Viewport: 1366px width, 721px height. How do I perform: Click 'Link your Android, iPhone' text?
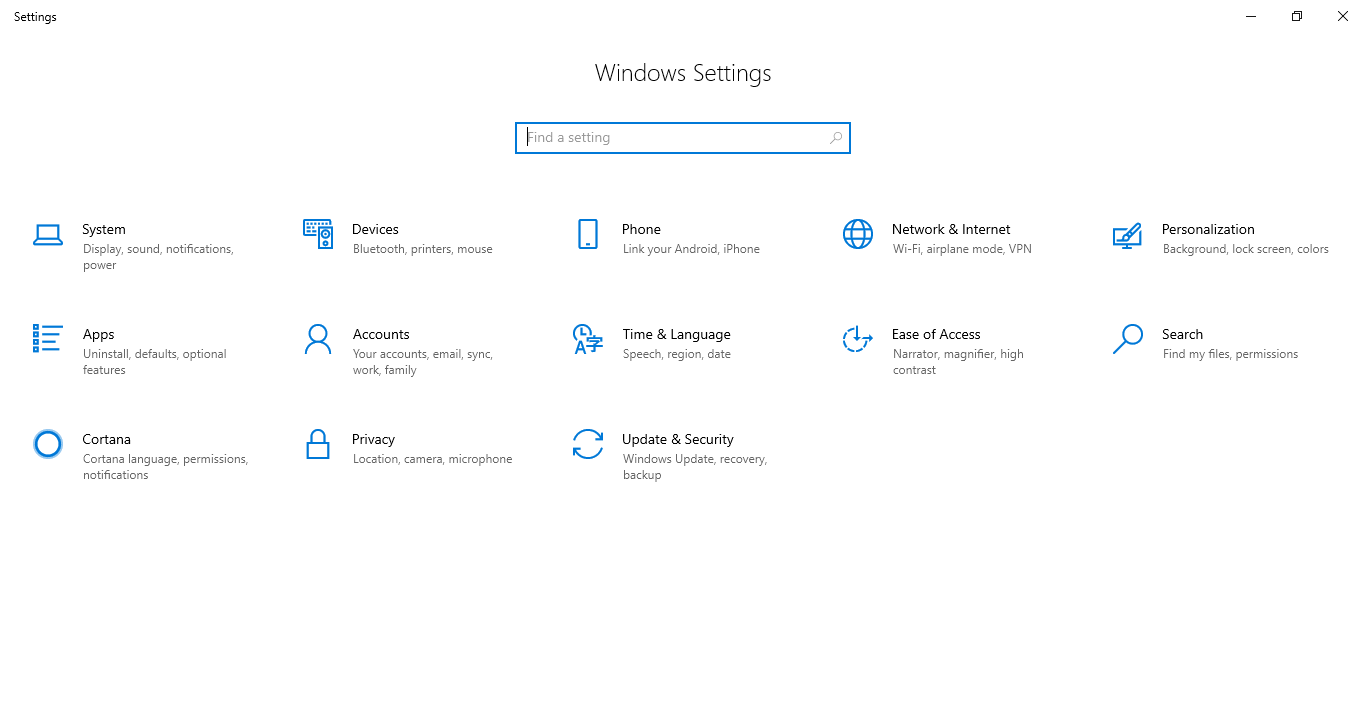click(x=691, y=249)
